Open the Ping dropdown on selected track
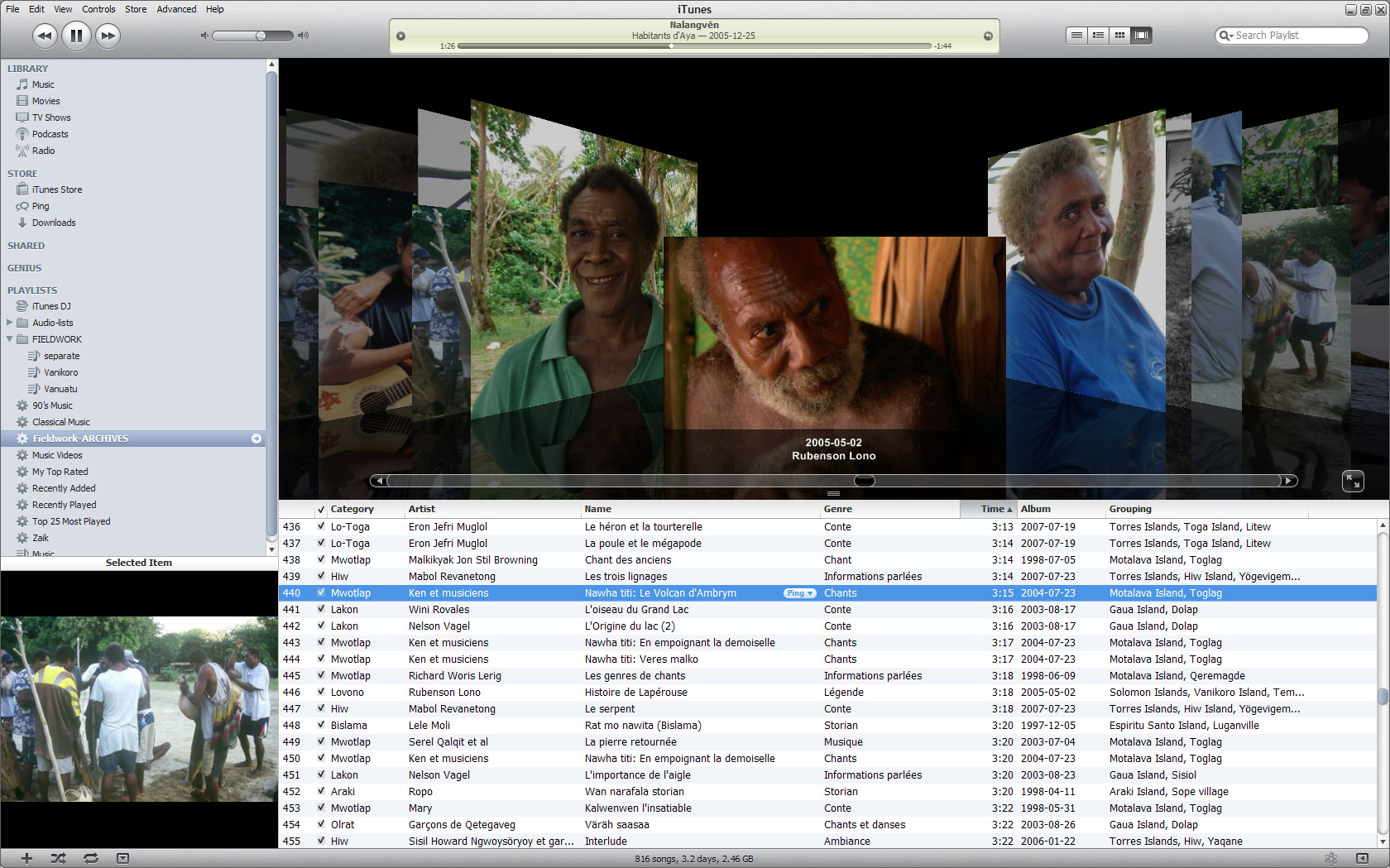 (799, 593)
